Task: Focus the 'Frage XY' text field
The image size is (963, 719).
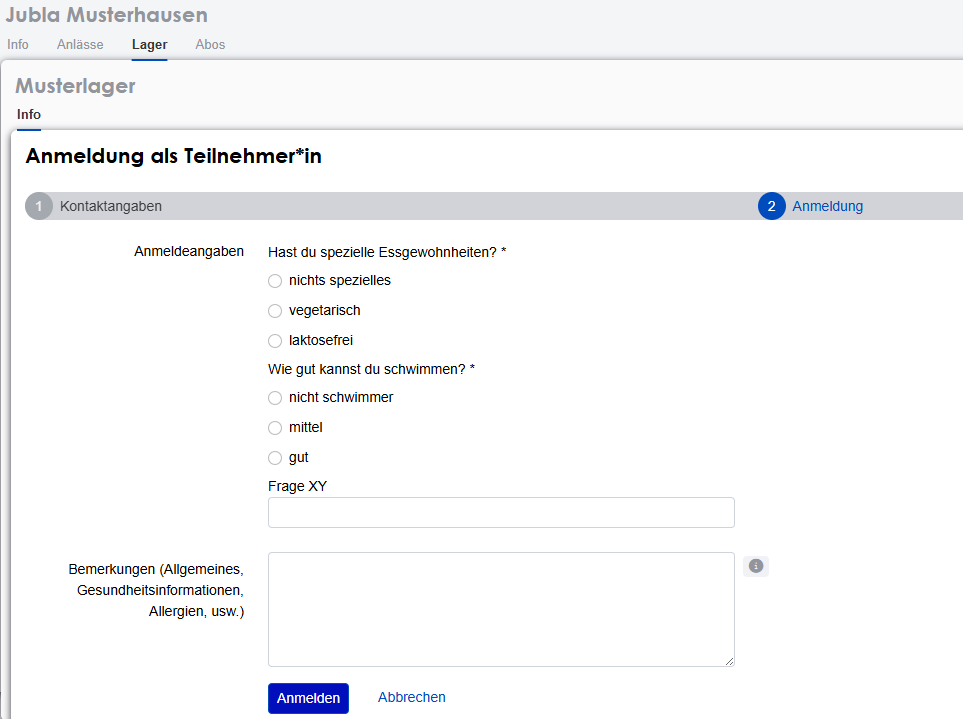Action: (x=501, y=513)
